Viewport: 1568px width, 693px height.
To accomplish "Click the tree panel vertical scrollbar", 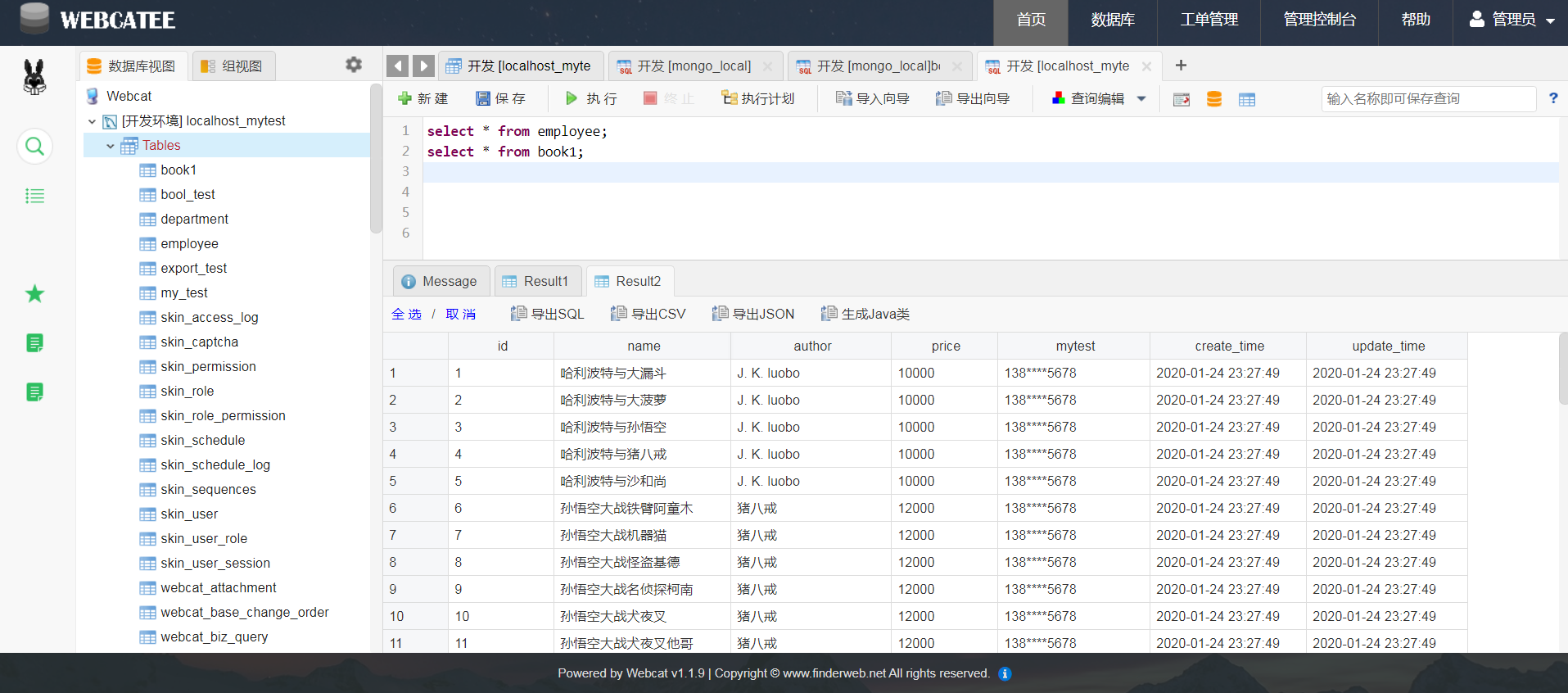I will (x=376, y=158).
